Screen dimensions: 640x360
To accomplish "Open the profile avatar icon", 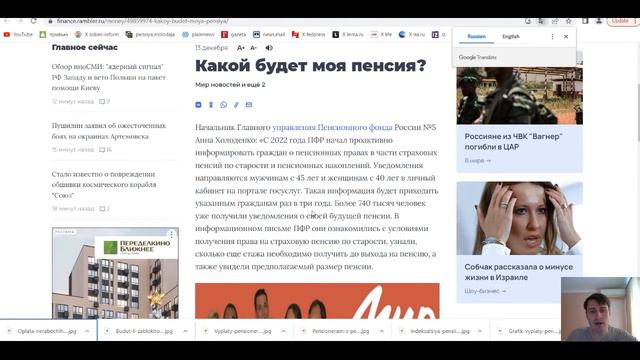I will 599,21.
